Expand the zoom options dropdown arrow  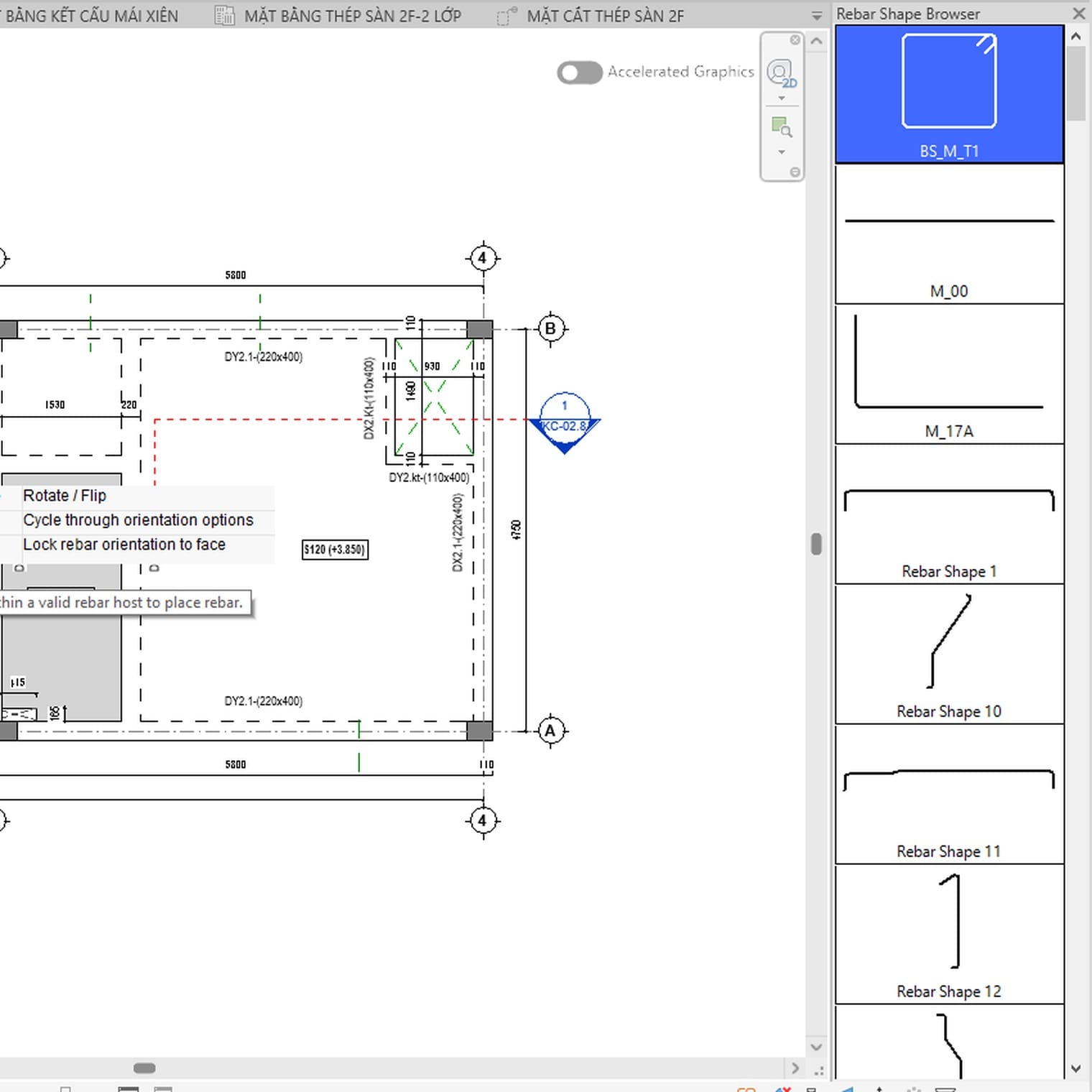click(782, 152)
